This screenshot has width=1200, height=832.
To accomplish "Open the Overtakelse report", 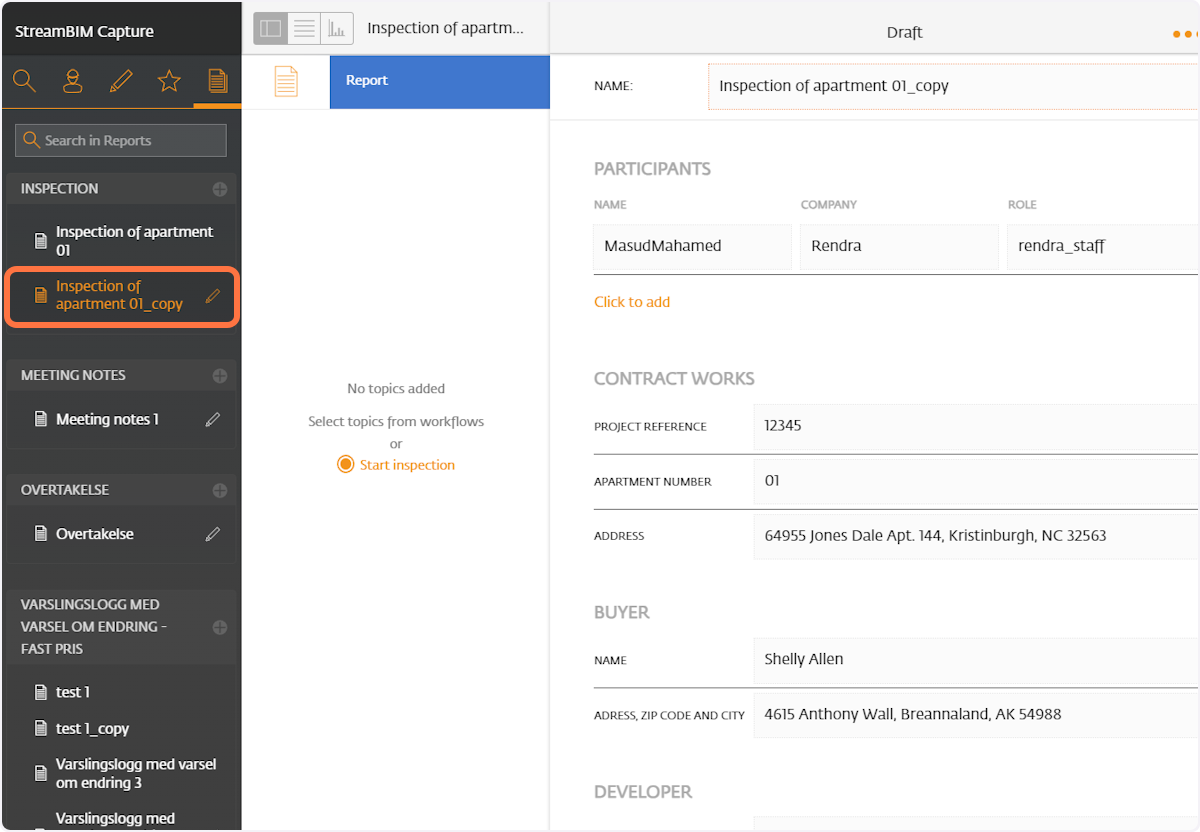I will coord(95,534).
